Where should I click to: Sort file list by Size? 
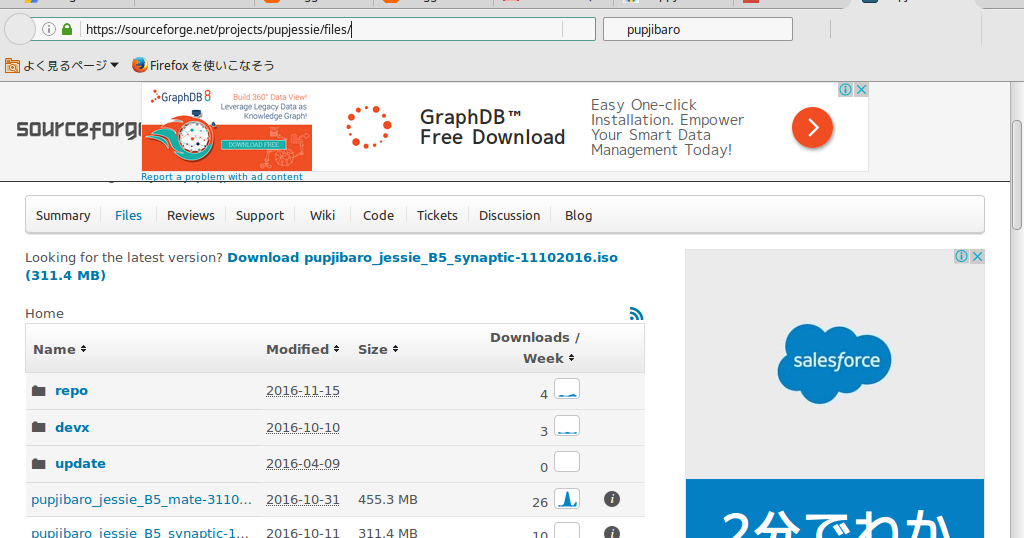378,349
